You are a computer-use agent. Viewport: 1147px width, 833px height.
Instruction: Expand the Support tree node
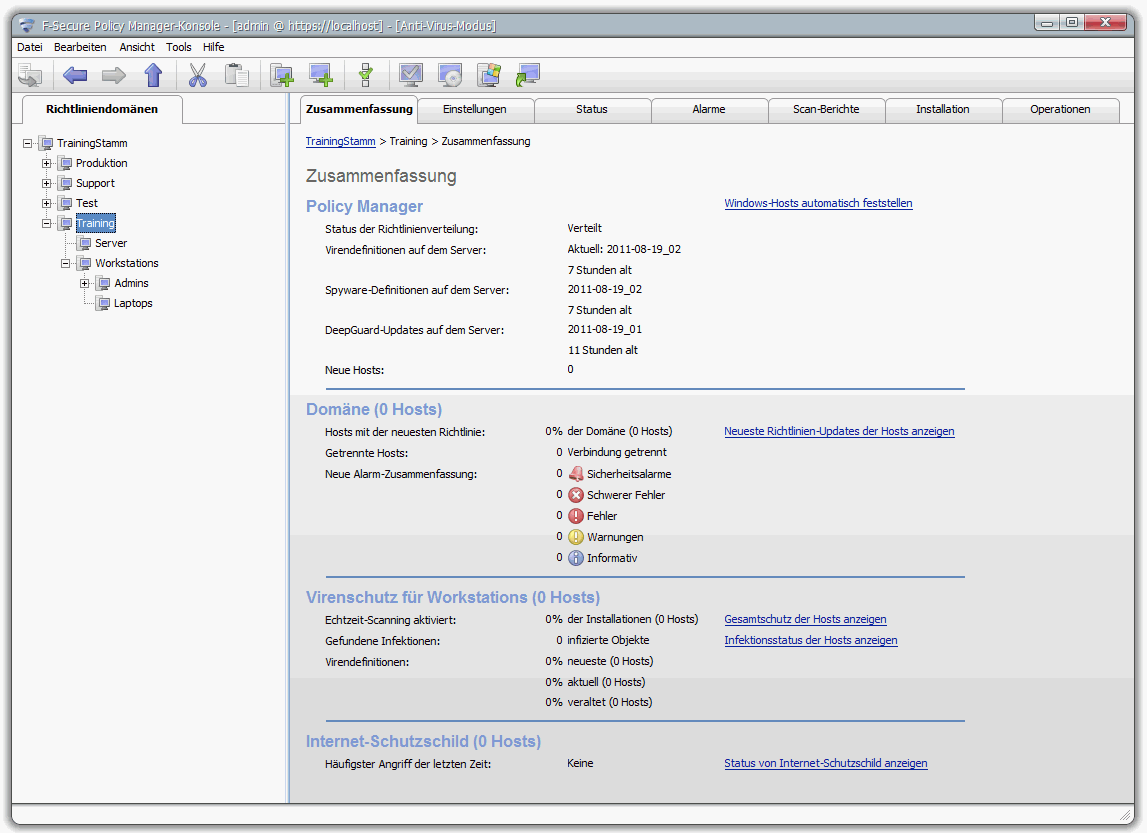click(47, 184)
